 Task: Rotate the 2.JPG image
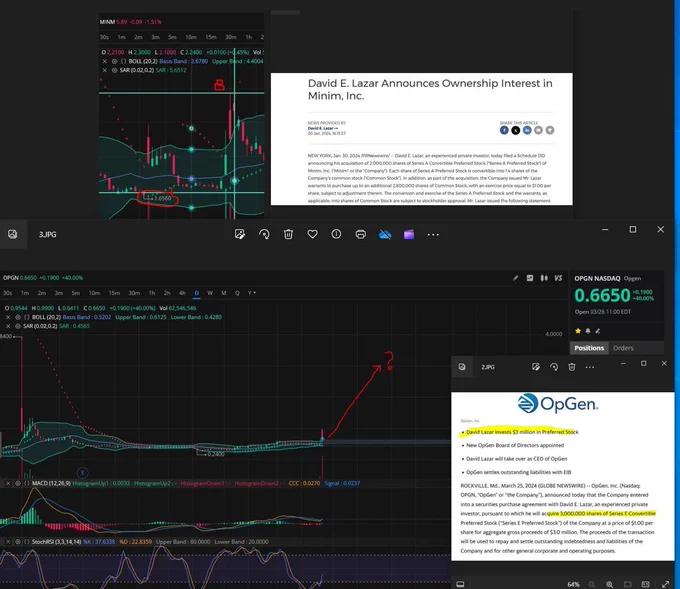pyautogui.click(x=554, y=367)
